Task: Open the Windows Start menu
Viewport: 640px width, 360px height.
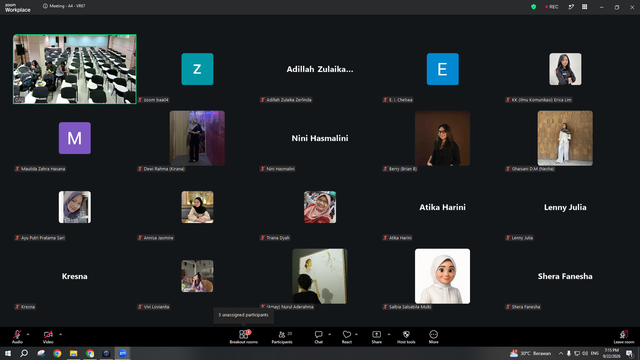Action: point(8,353)
